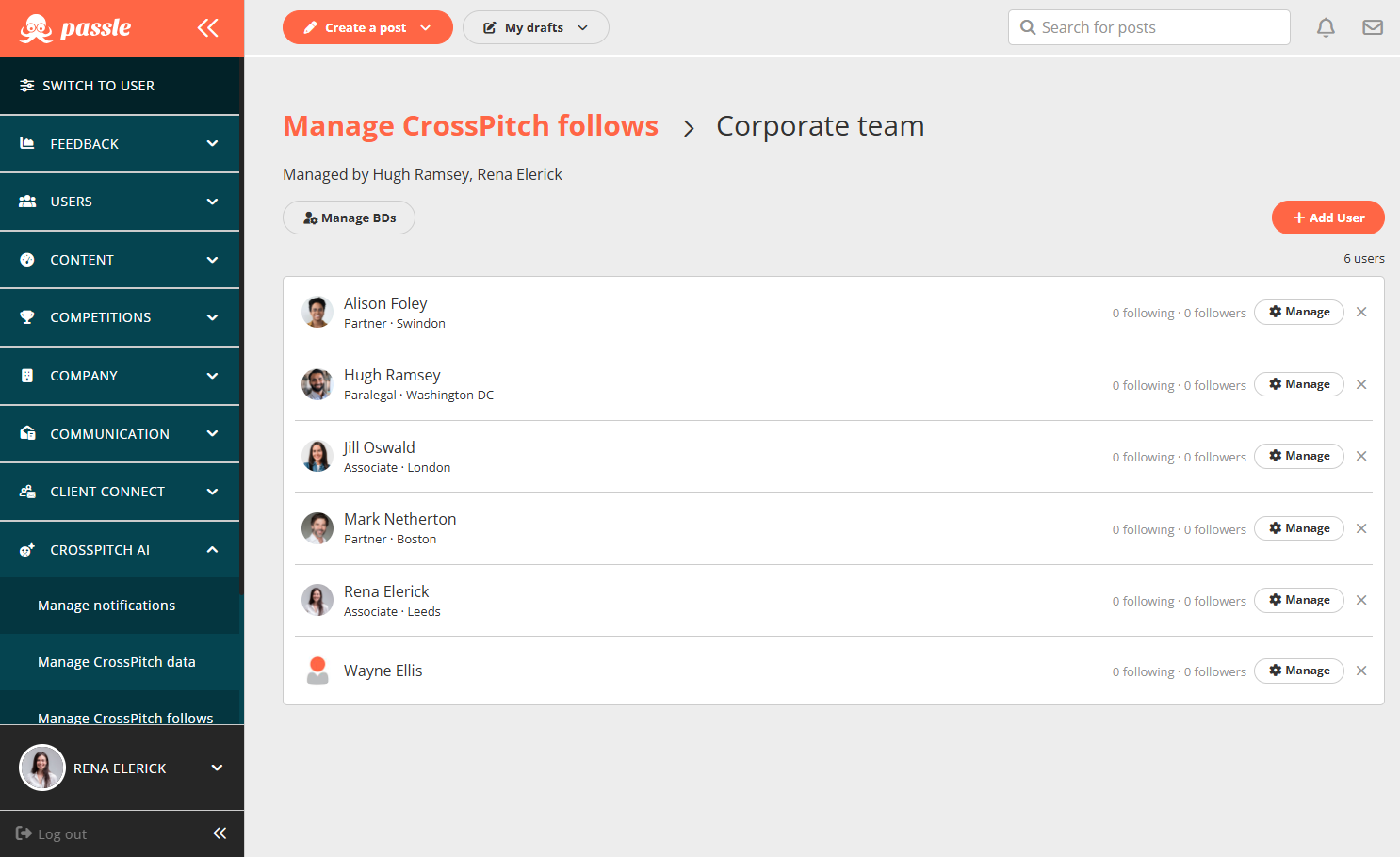Viewport: 1400px width, 857px height.
Task: Click the Add User button
Action: click(1327, 218)
